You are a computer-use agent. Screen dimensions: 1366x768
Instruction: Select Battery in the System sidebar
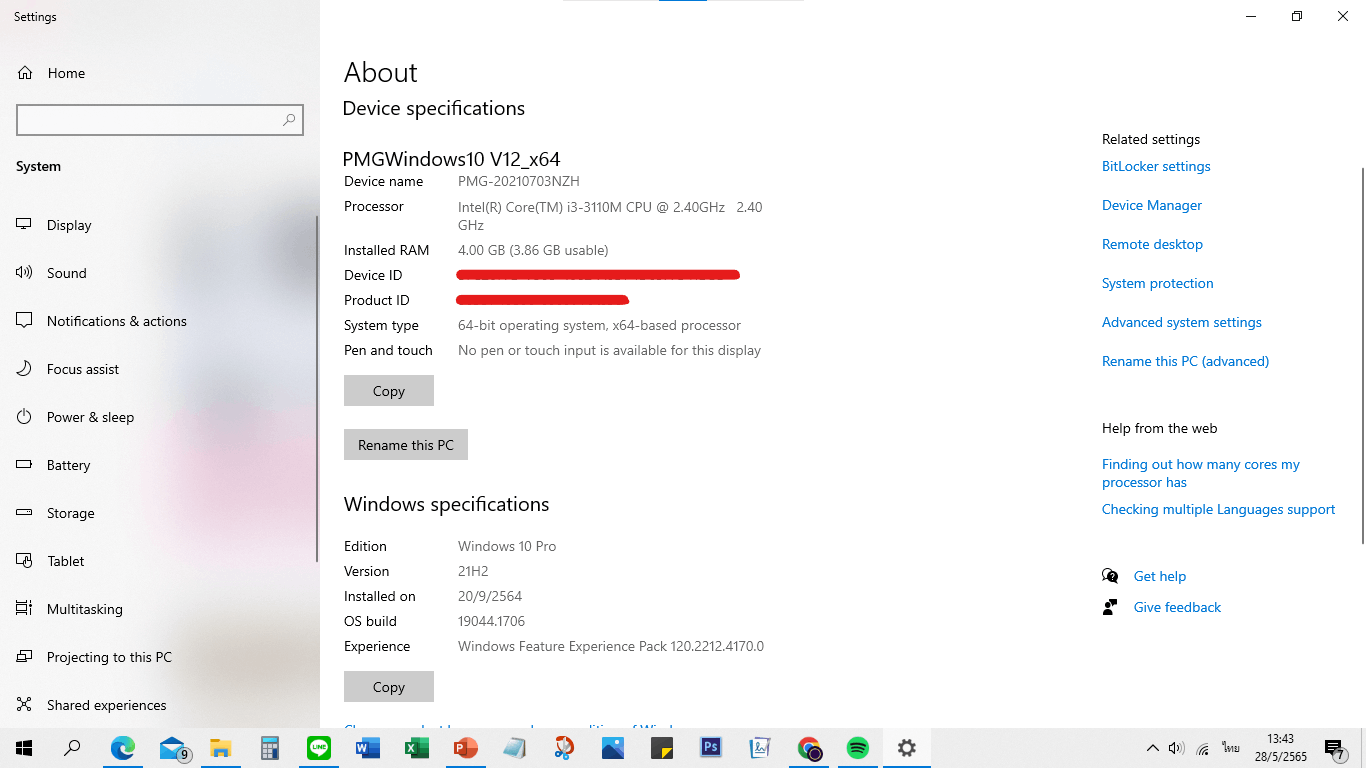point(160,465)
